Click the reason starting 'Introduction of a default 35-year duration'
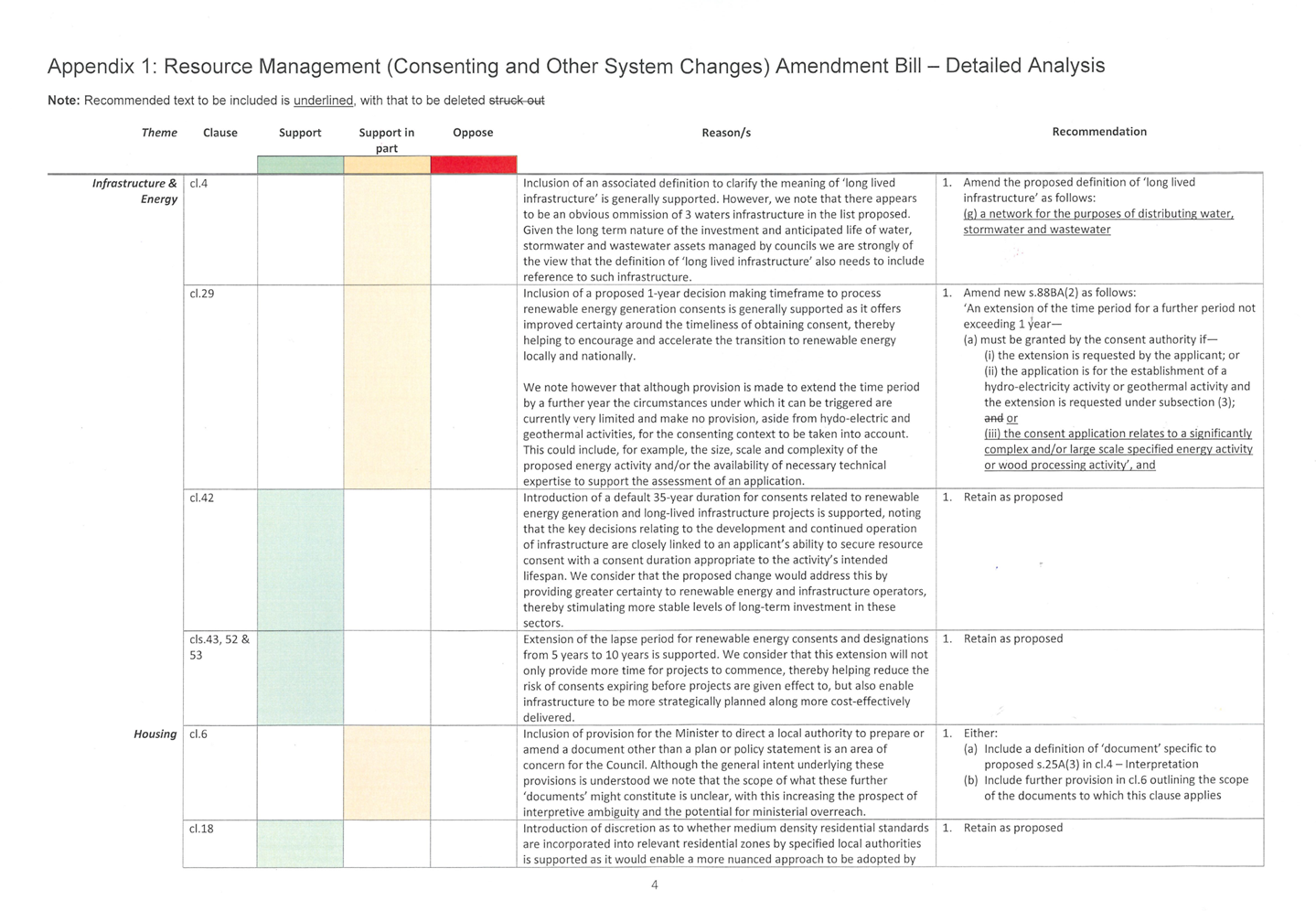This screenshot has width=1316, height=911. coord(724,560)
